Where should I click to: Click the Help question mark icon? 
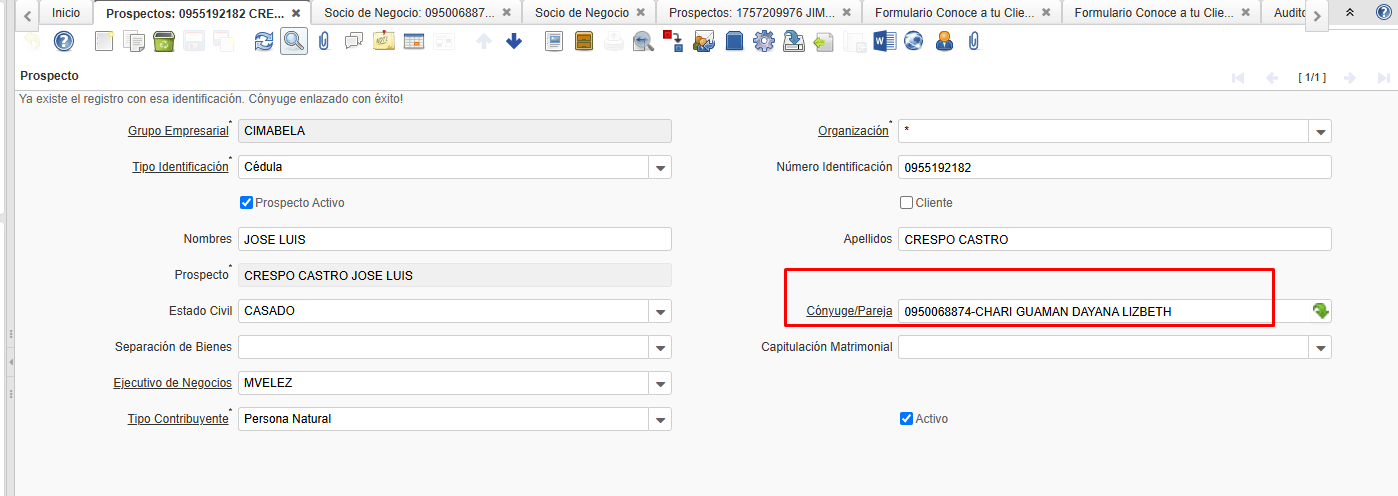point(63,41)
